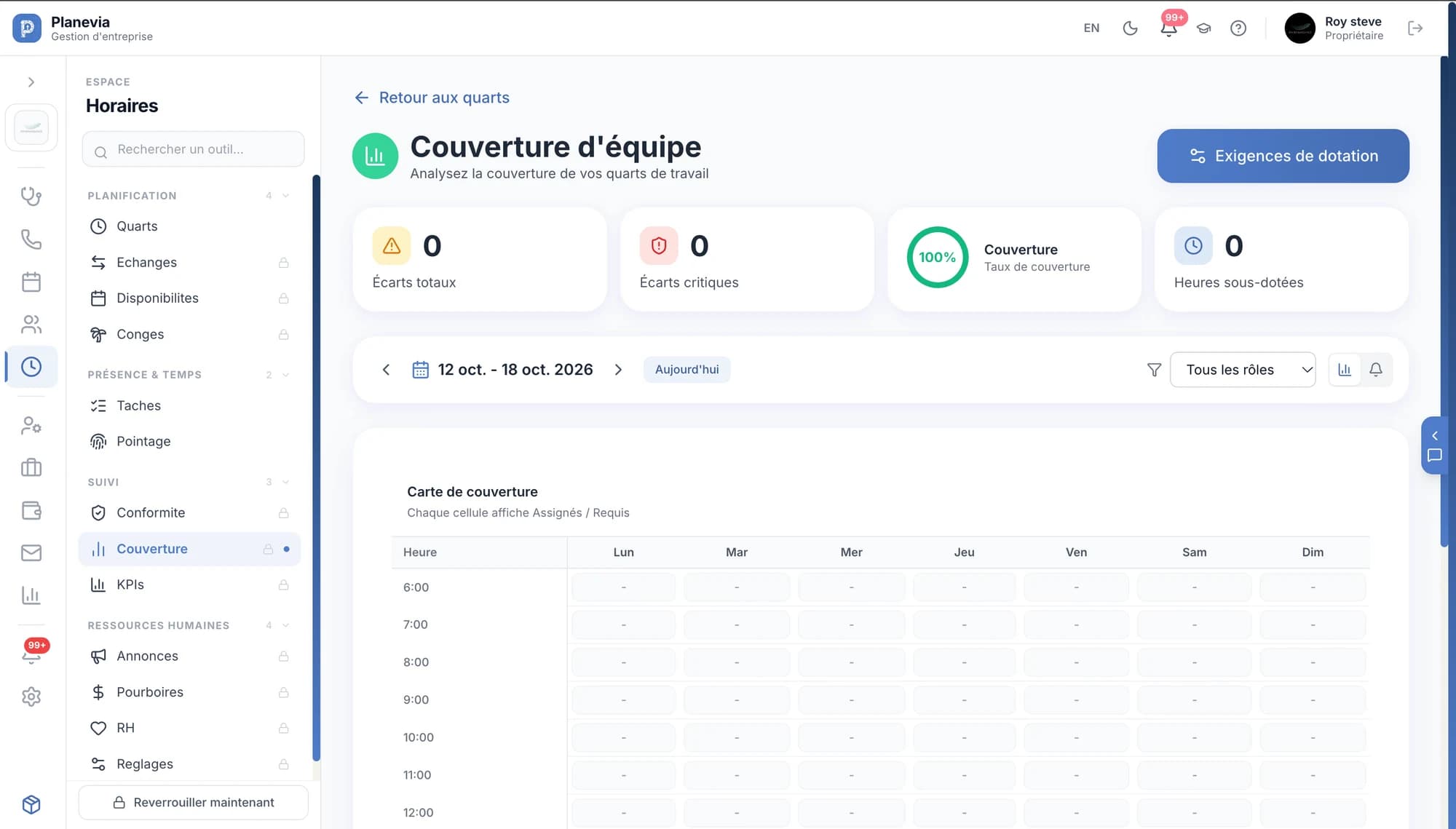Click the filter funnel icon
The image size is (1456, 829).
tap(1154, 370)
